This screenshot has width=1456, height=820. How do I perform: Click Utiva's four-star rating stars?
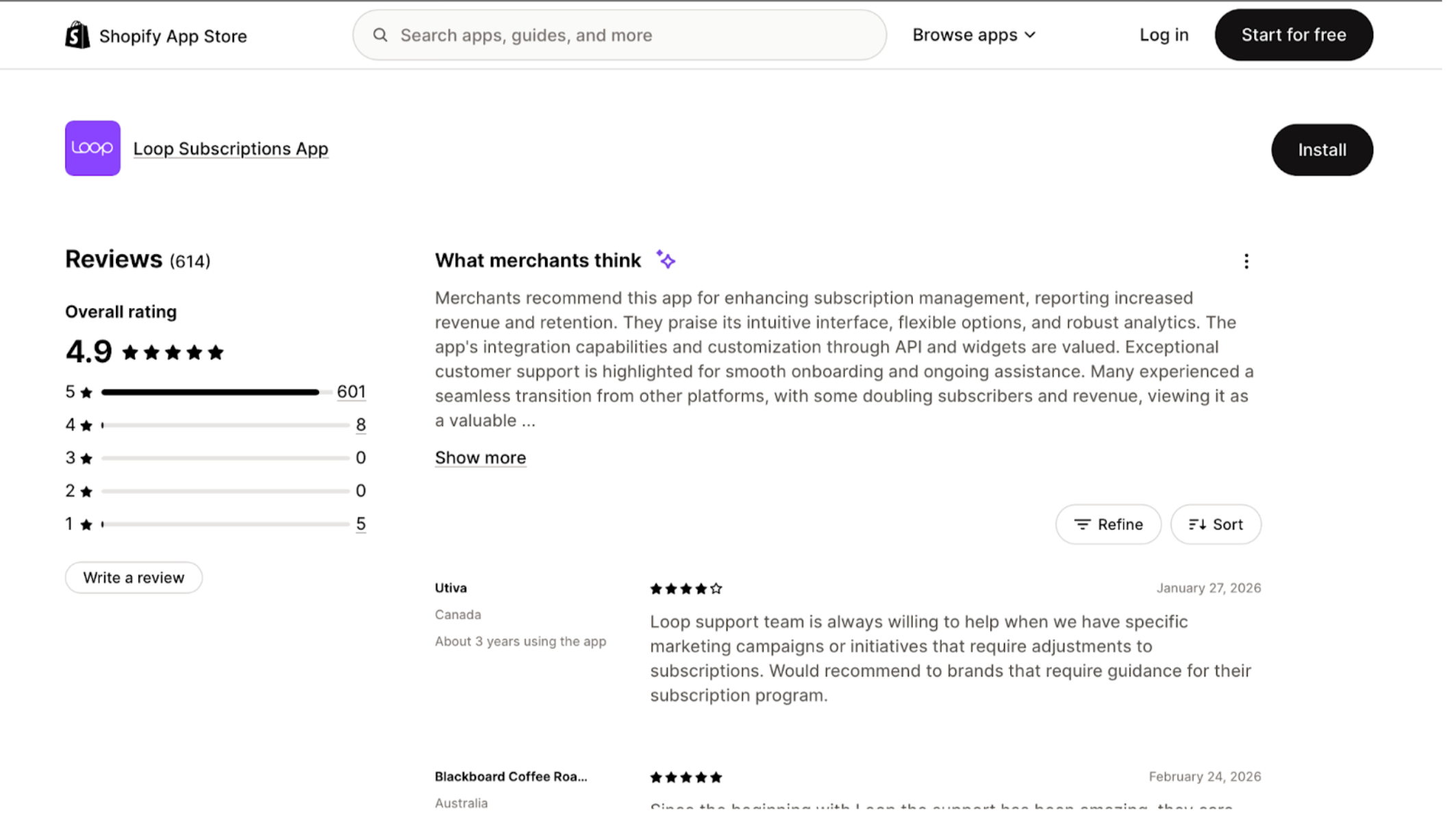[686, 589]
